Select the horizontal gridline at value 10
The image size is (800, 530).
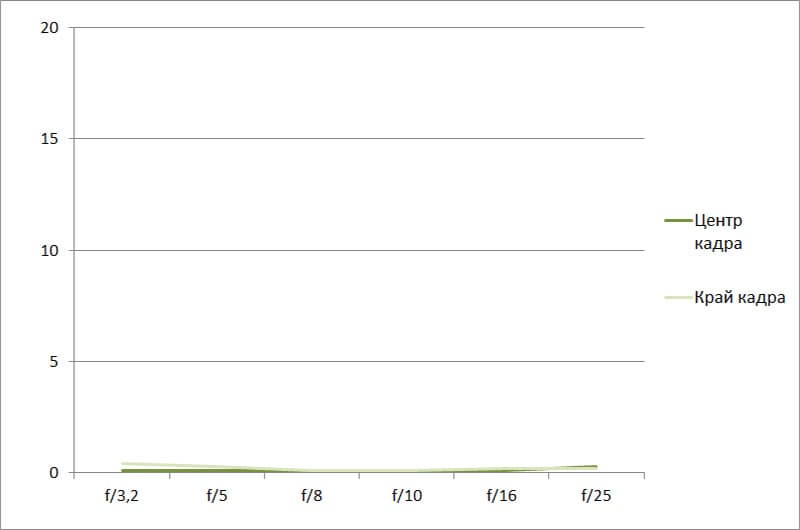click(360, 250)
